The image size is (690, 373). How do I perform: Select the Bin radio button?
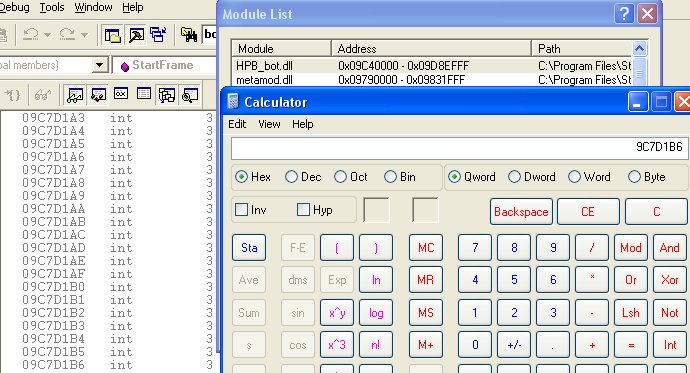coord(390,177)
